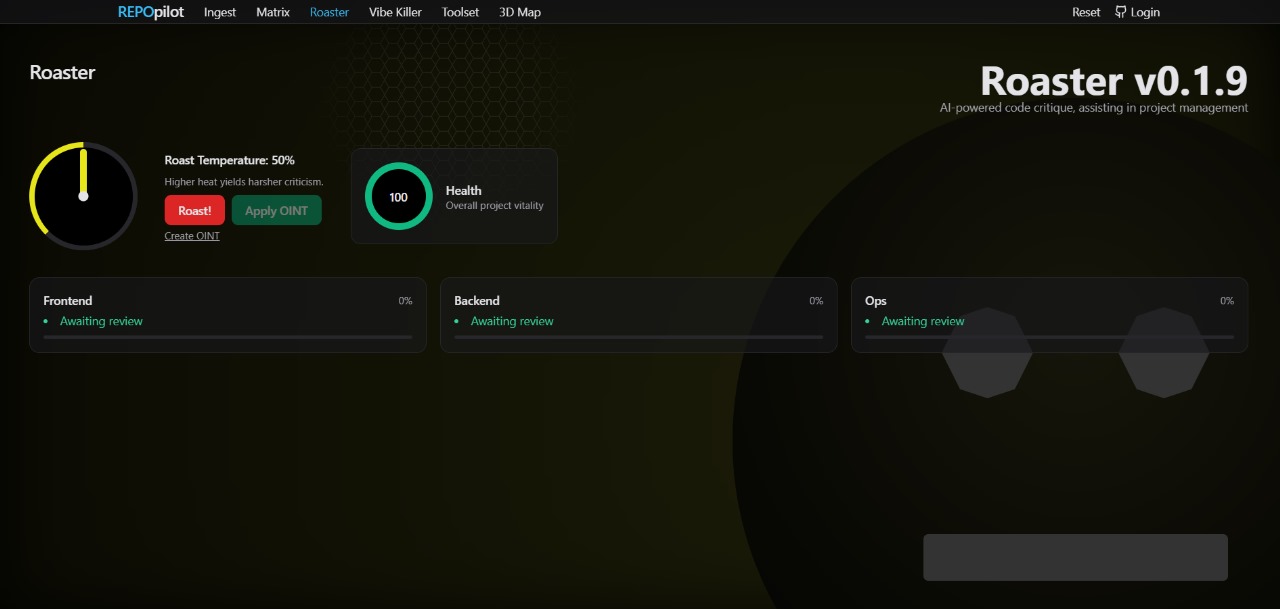This screenshot has height=609, width=1280.
Task: Open the Ingest page
Action: [x=220, y=12]
